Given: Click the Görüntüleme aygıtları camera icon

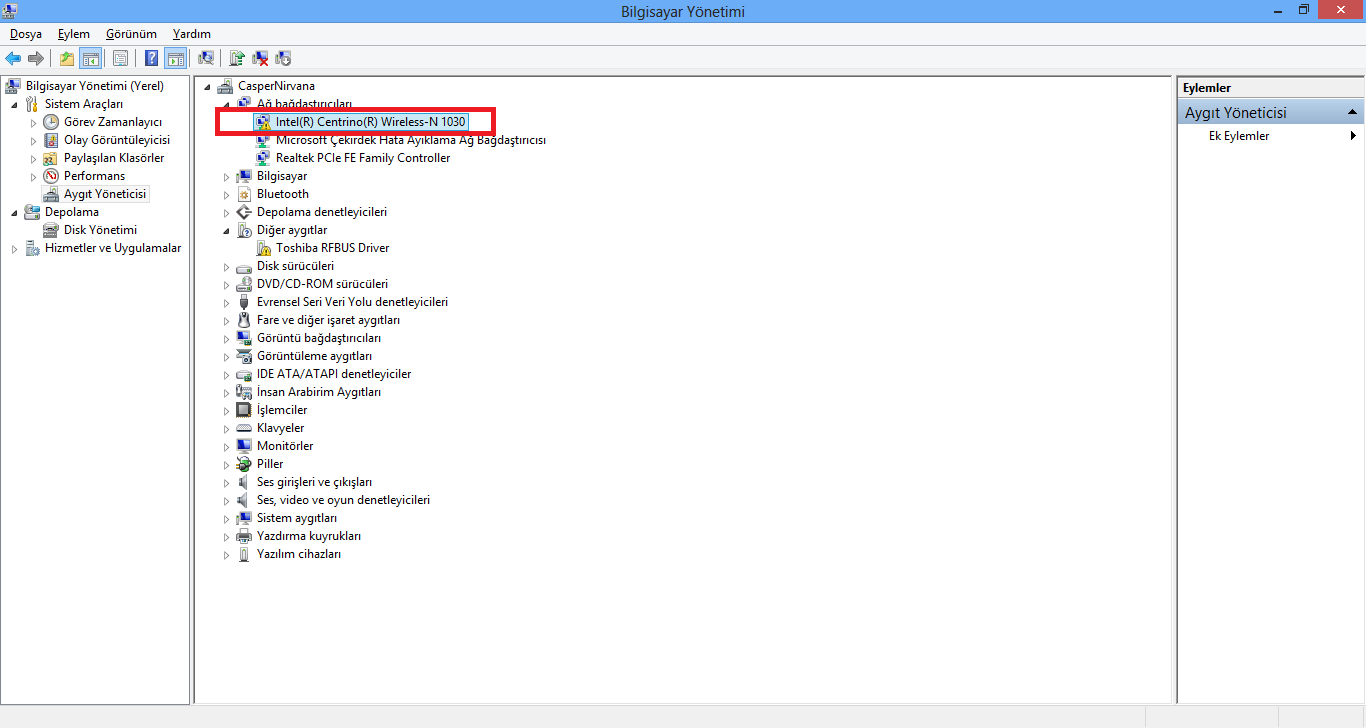Looking at the screenshot, I should pyautogui.click(x=244, y=356).
